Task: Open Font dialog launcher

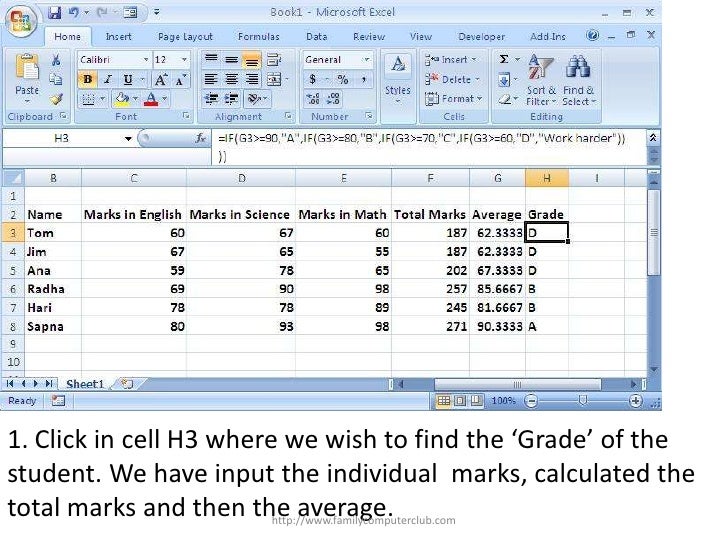Action: click(186, 116)
